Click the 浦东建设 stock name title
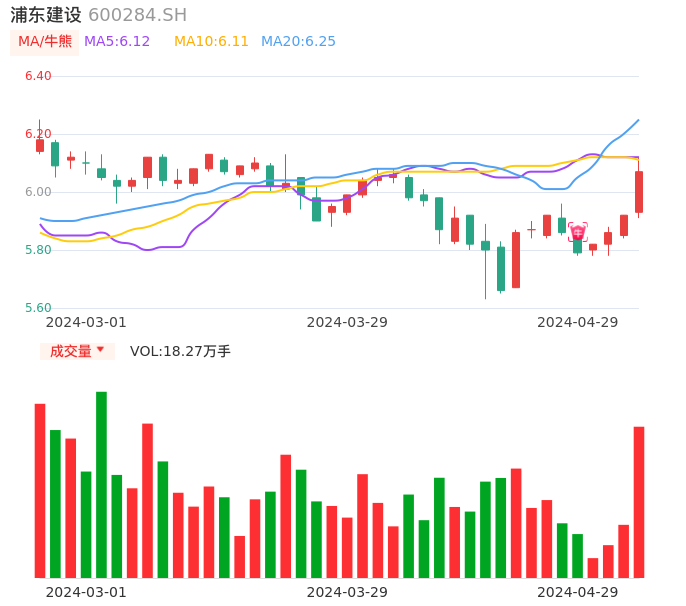The height and width of the screenshot is (606, 686). pyautogui.click(x=46, y=15)
